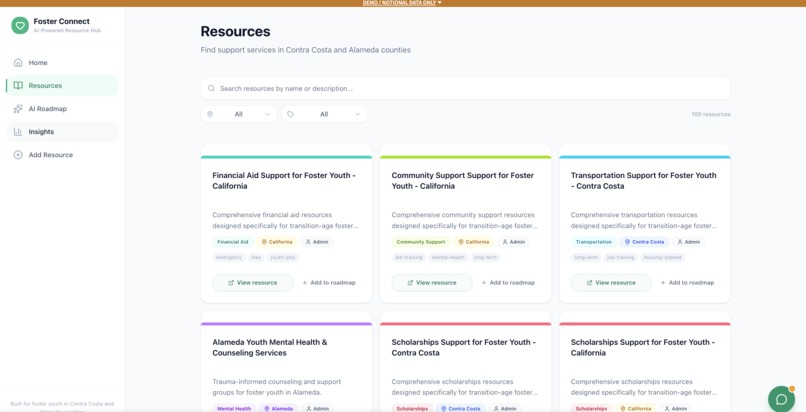Click the youth-only tag on Financial Aid card
806x412 pixels.
pyautogui.click(x=283, y=257)
